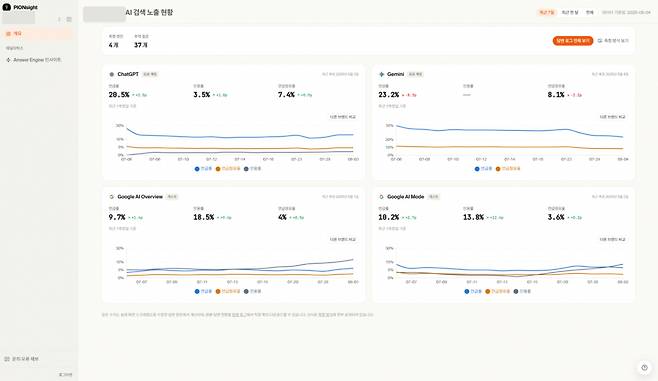
Task: Toggle blue legend series in Gemini chart
Action: [x=483, y=169]
